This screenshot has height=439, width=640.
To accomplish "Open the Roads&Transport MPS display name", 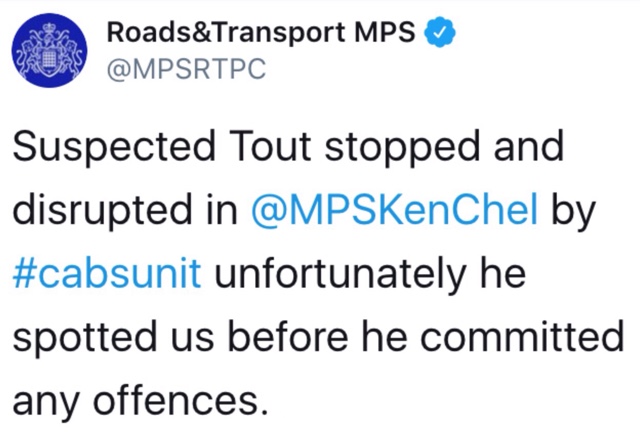I will 261,32.
